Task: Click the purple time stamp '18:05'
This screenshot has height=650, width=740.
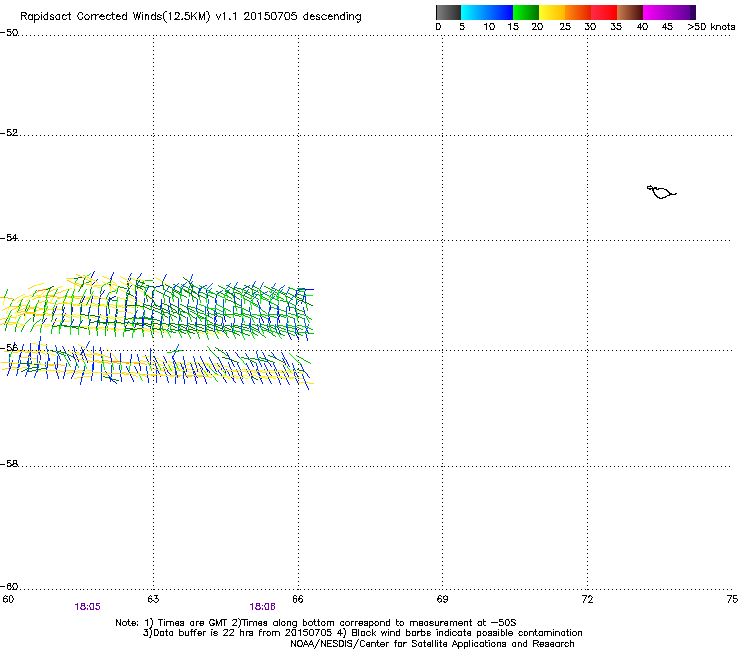Action: tap(87, 607)
